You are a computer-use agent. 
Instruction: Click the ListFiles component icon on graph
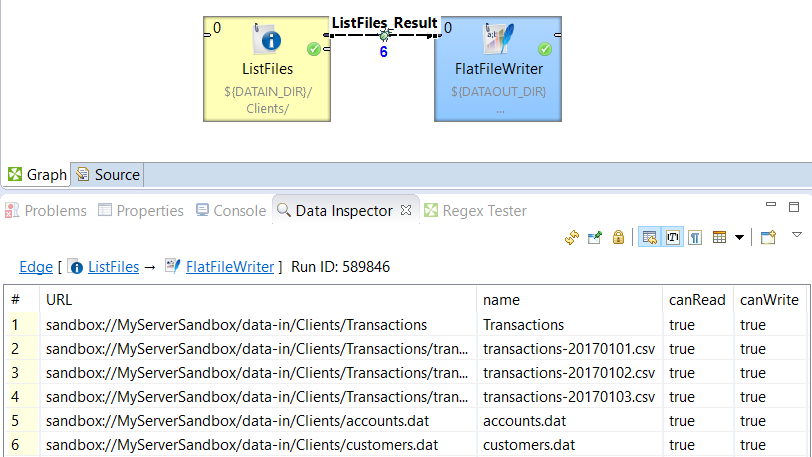(x=268, y=39)
